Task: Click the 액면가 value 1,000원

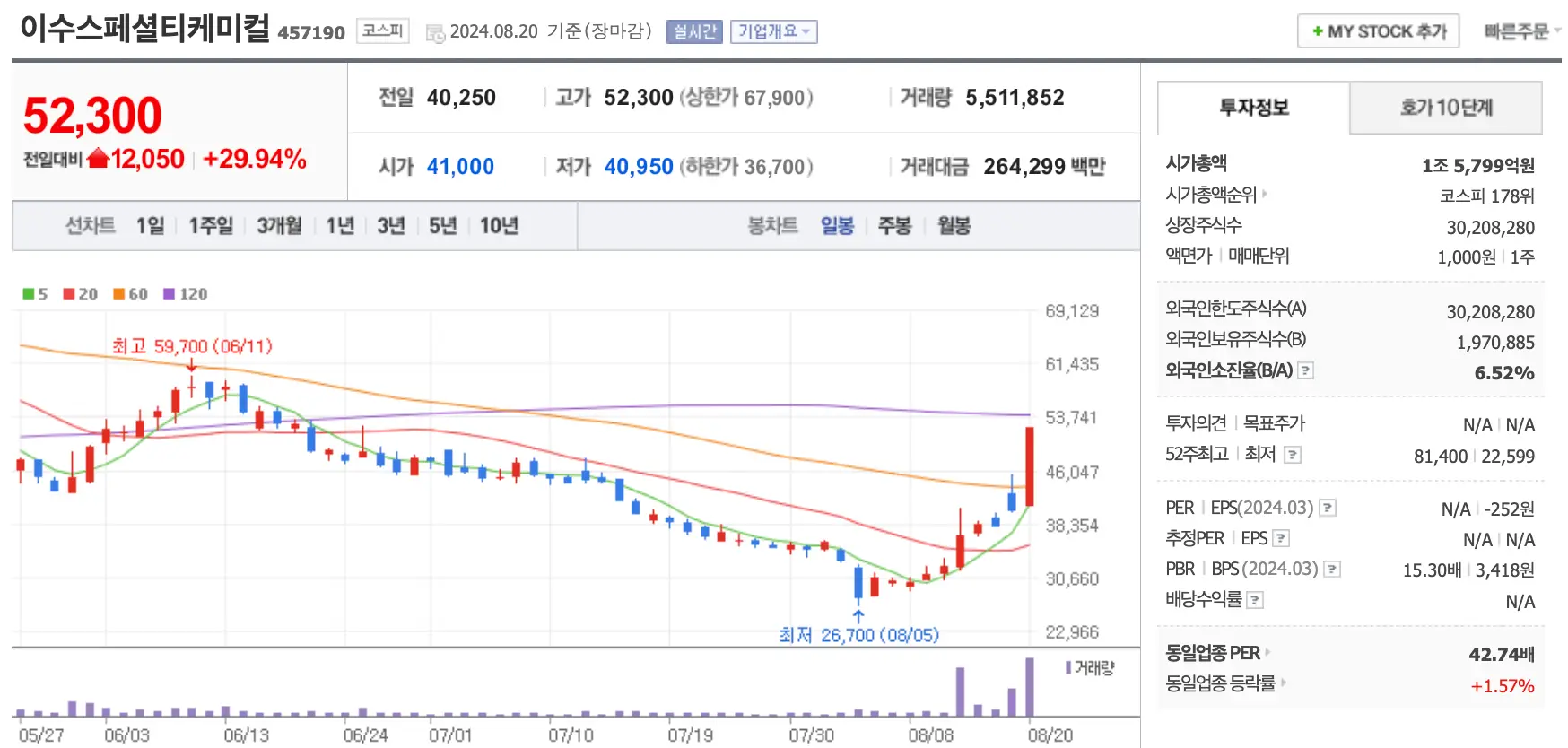Action: click(1467, 257)
